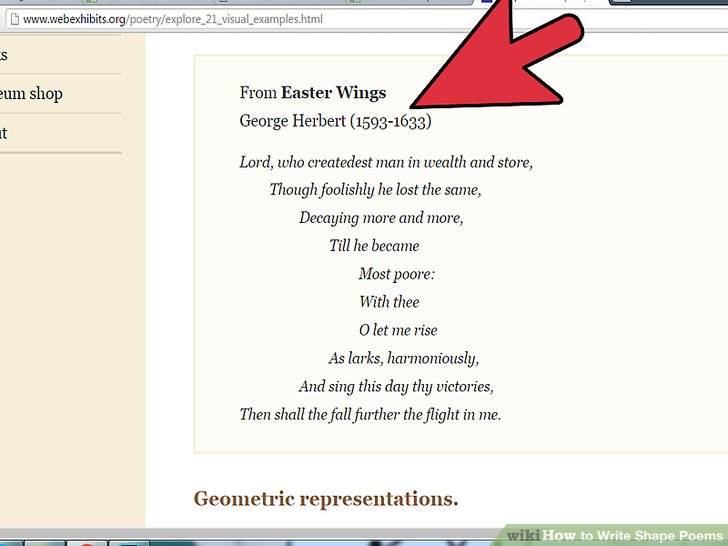The height and width of the screenshot is (546, 728).
Task: Click the line "As larks, harmoniously,"
Action: tap(403, 358)
